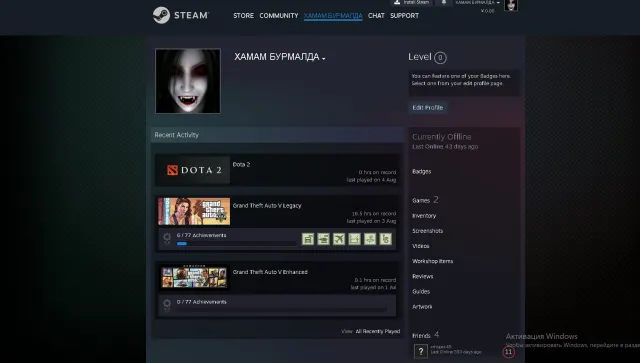Click the edit profile link in badge text
Screen dimensions: 640x363
click(476, 83)
